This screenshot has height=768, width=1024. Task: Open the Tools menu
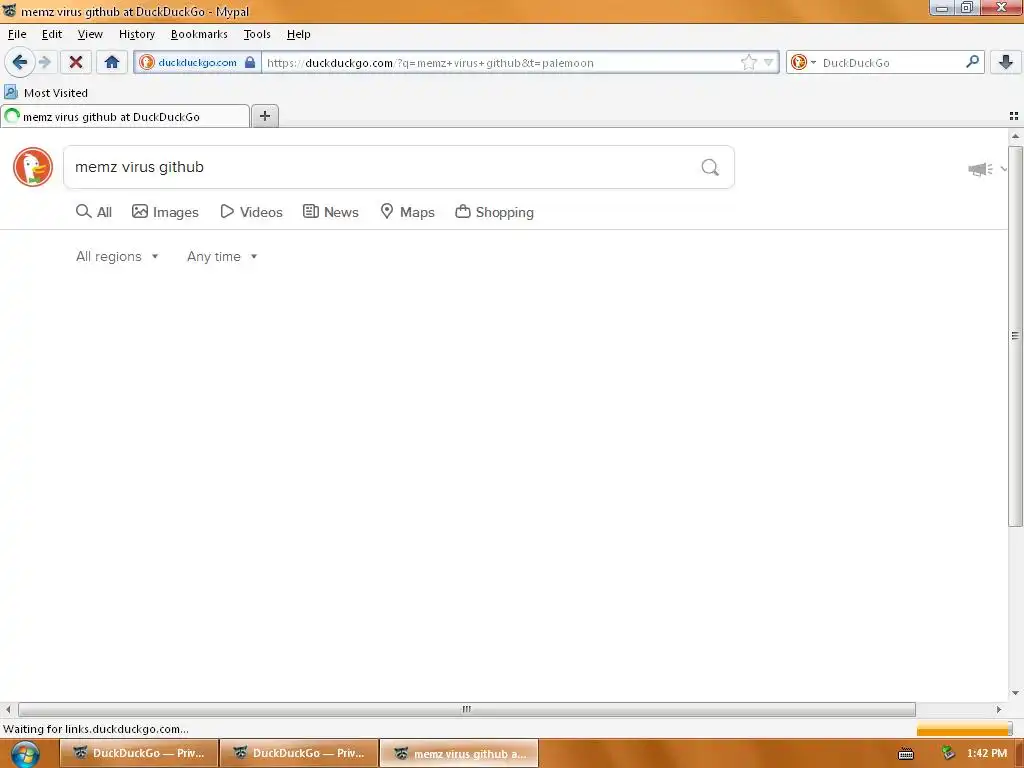tap(257, 34)
